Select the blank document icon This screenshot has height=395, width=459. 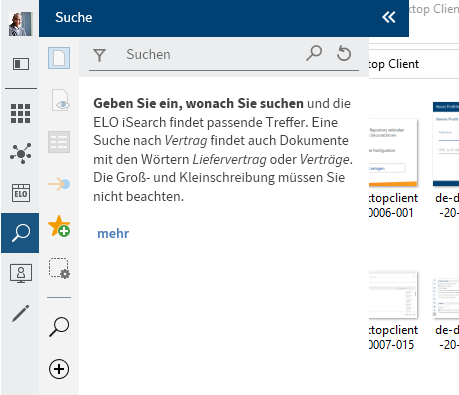(x=59, y=58)
